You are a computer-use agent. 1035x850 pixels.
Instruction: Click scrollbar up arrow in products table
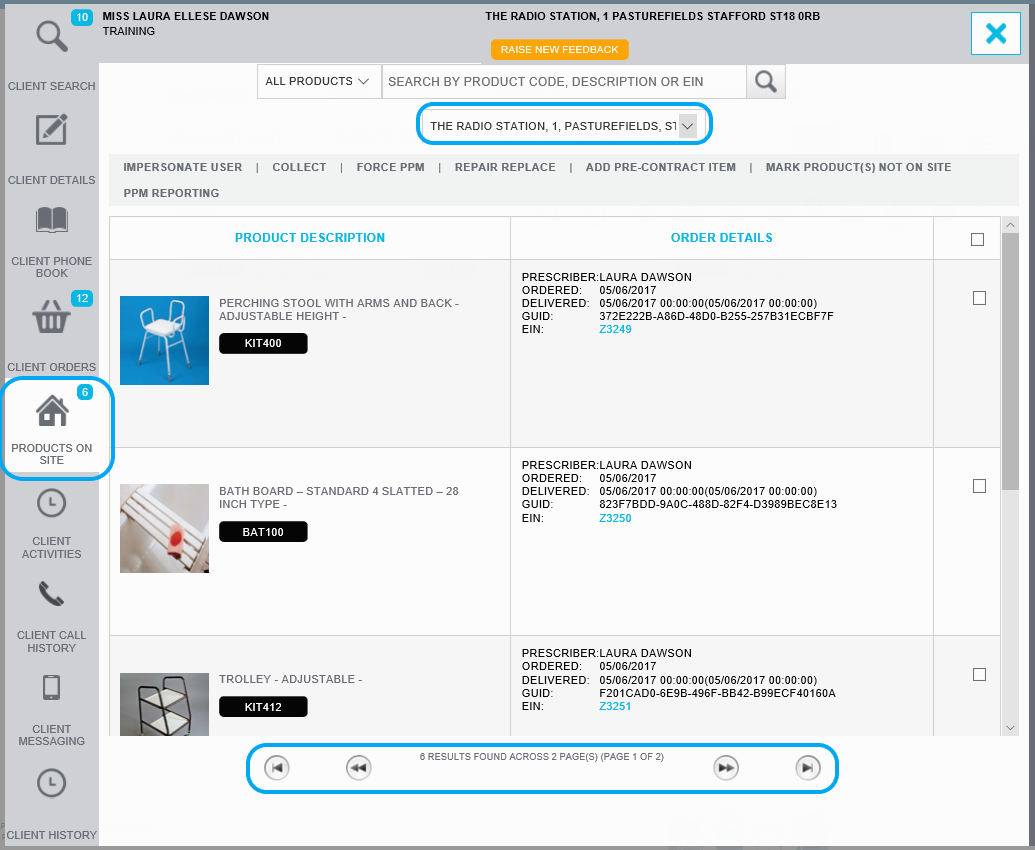click(x=1010, y=225)
